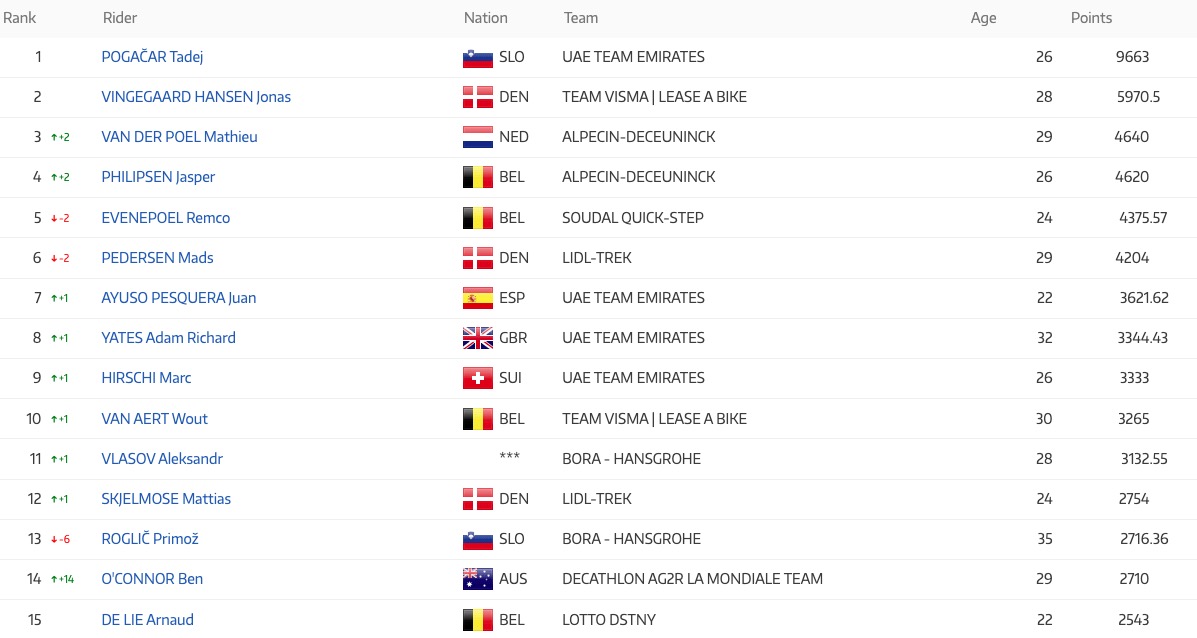Image resolution: width=1197 pixels, height=638 pixels.
Task: Click Netherlands flag in Van der Poel row
Action: pos(477,138)
